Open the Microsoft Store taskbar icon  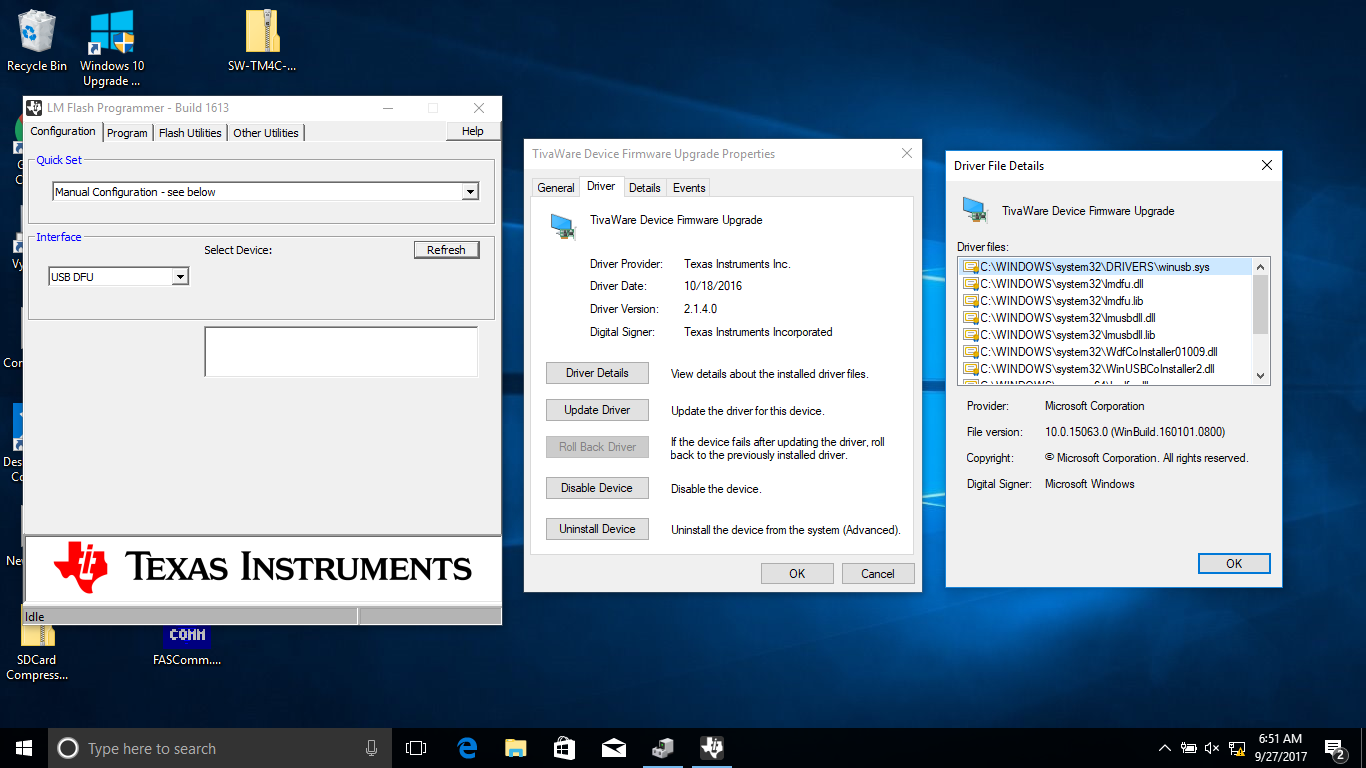[x=564, y=748]
